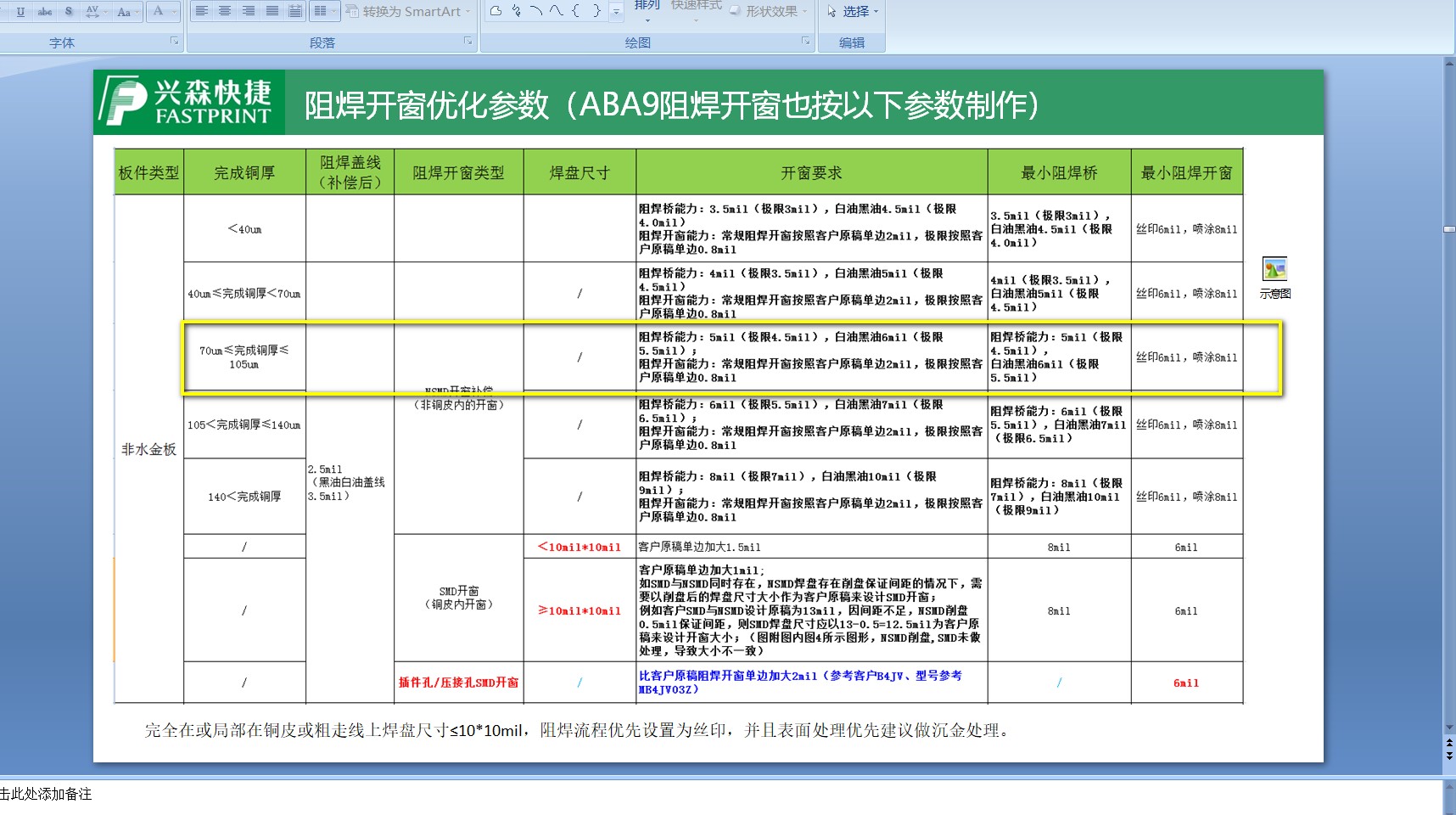Align text left in paragraph group

[201, 11]
